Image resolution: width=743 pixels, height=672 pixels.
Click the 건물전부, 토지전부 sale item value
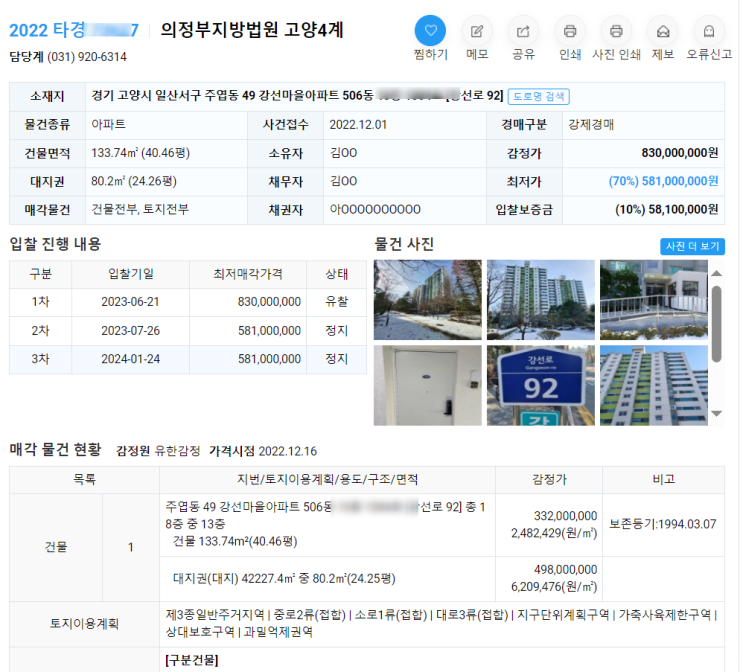pos(140,209)
